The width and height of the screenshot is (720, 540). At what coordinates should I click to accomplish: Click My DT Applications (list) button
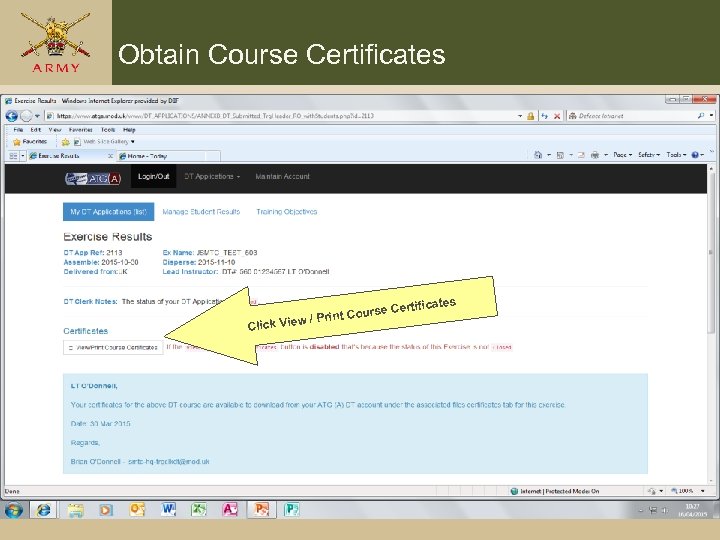pos(108,212)
